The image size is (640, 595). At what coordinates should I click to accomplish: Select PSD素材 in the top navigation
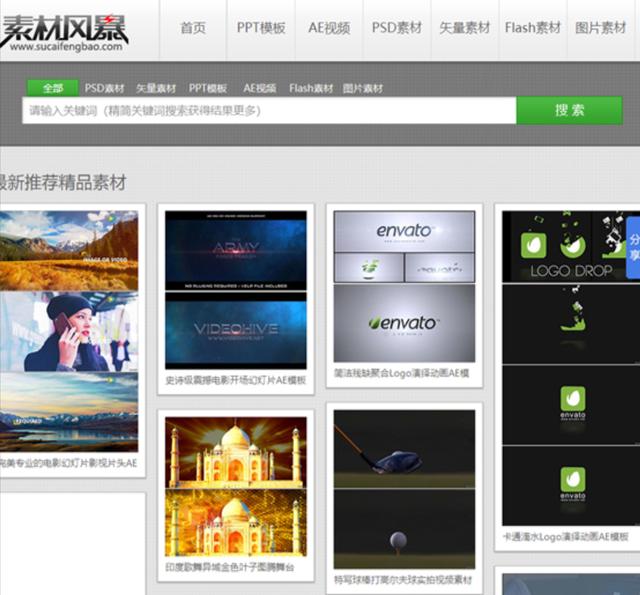pyautogui.click(x=397, y=28)
